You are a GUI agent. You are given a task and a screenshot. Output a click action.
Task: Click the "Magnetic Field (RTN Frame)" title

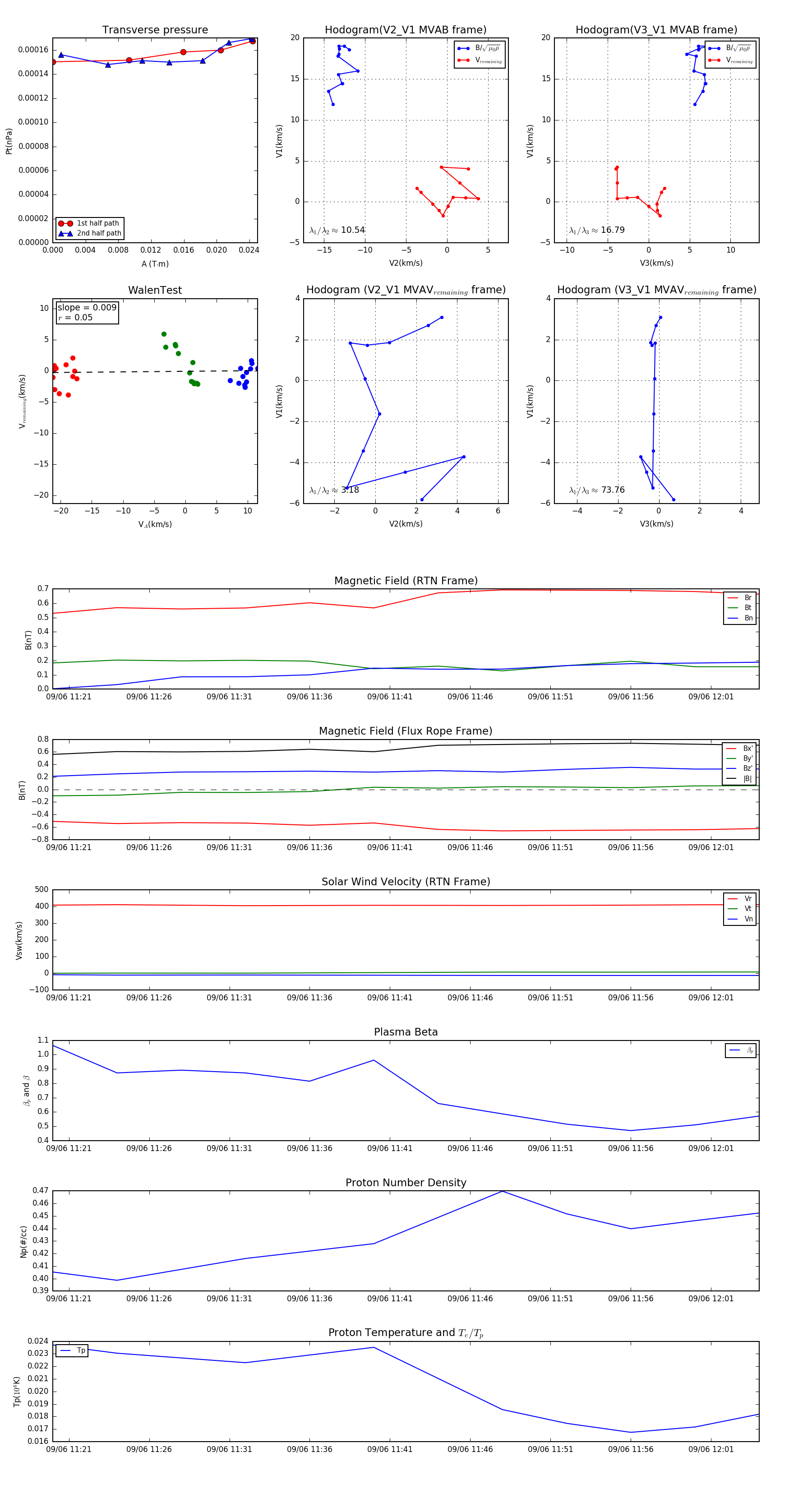pos(406,581)
